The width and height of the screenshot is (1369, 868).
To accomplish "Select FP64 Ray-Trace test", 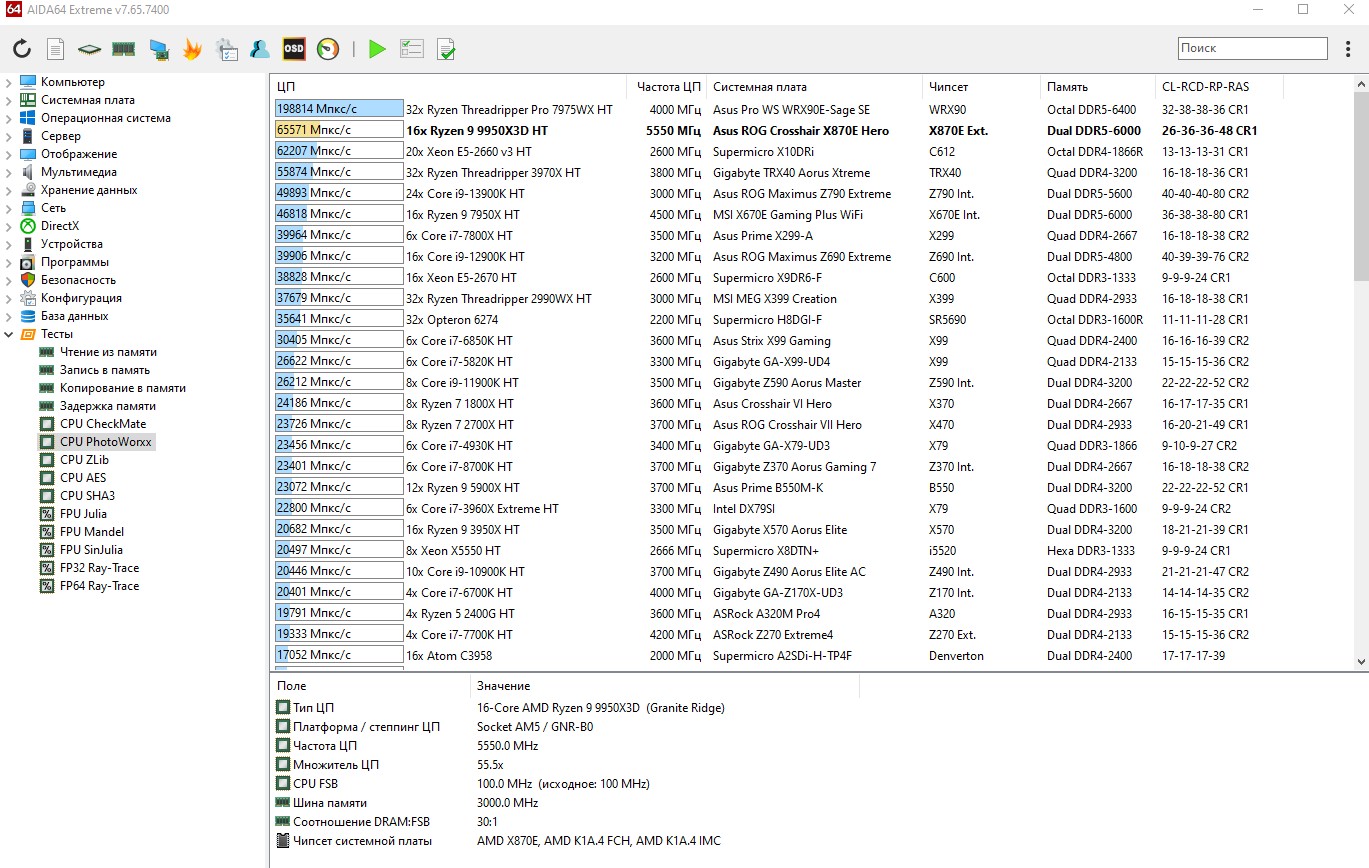I will [100, 586].
